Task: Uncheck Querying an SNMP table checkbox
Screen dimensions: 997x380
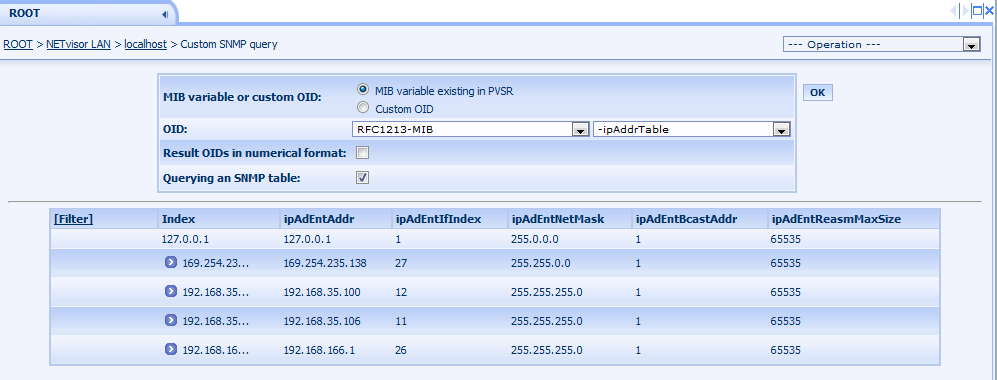Action: pos(362,178)
